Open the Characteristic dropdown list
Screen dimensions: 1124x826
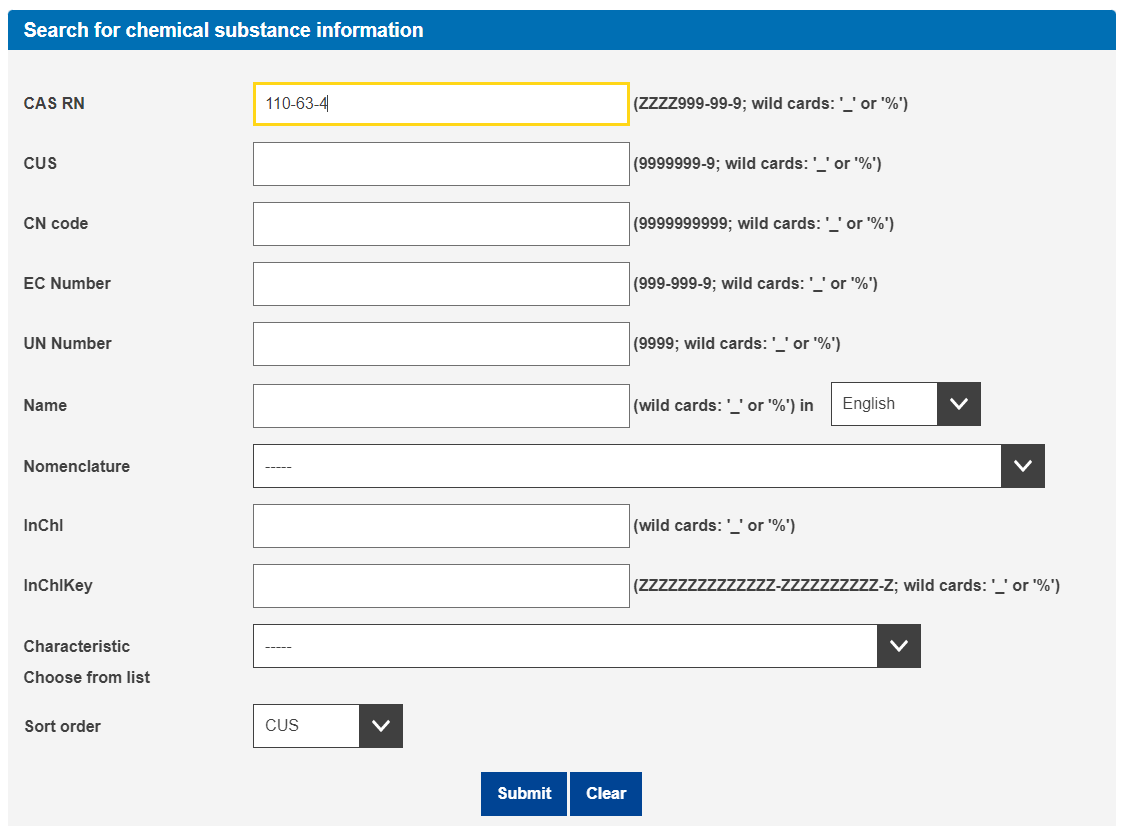tap(586, 646)
